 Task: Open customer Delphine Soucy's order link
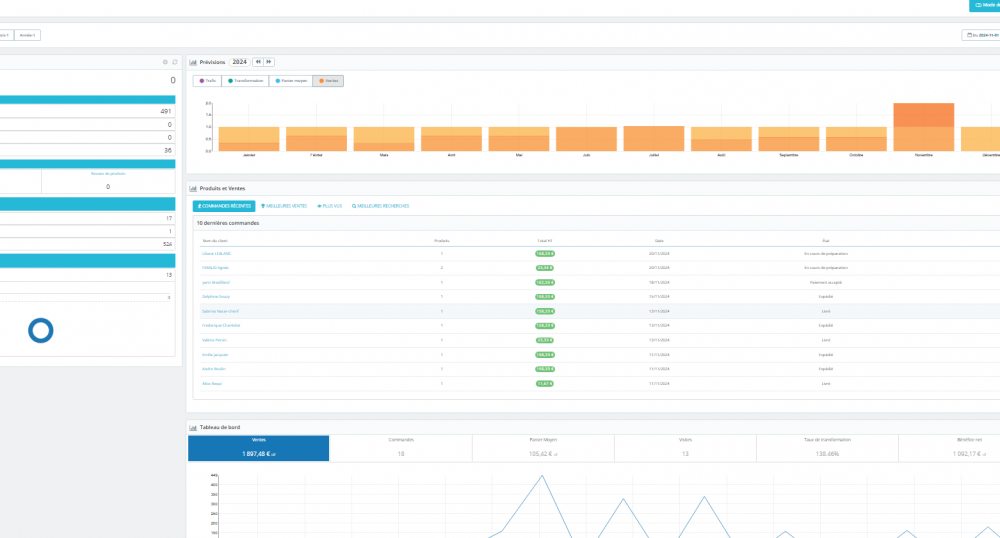pos(218,297)
